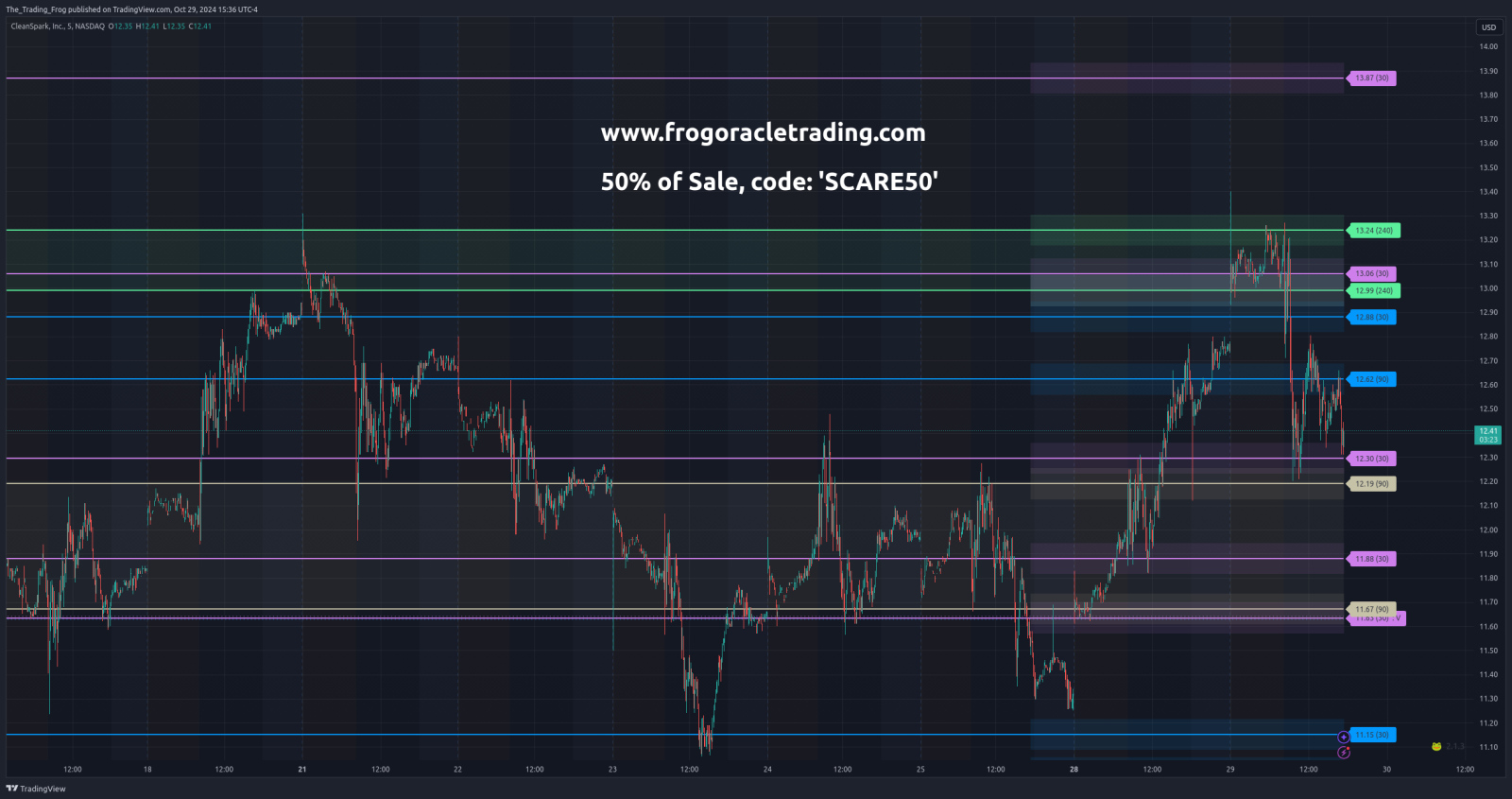Click date 24 on the time axis
Viewport: 1512px width, 799px height.
[767, 770]
